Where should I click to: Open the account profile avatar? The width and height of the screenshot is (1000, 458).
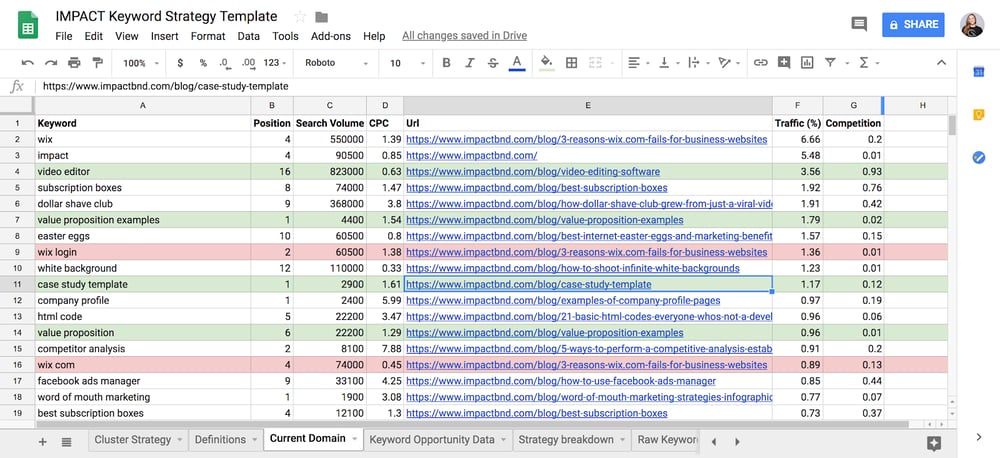(x=972, y=24)
